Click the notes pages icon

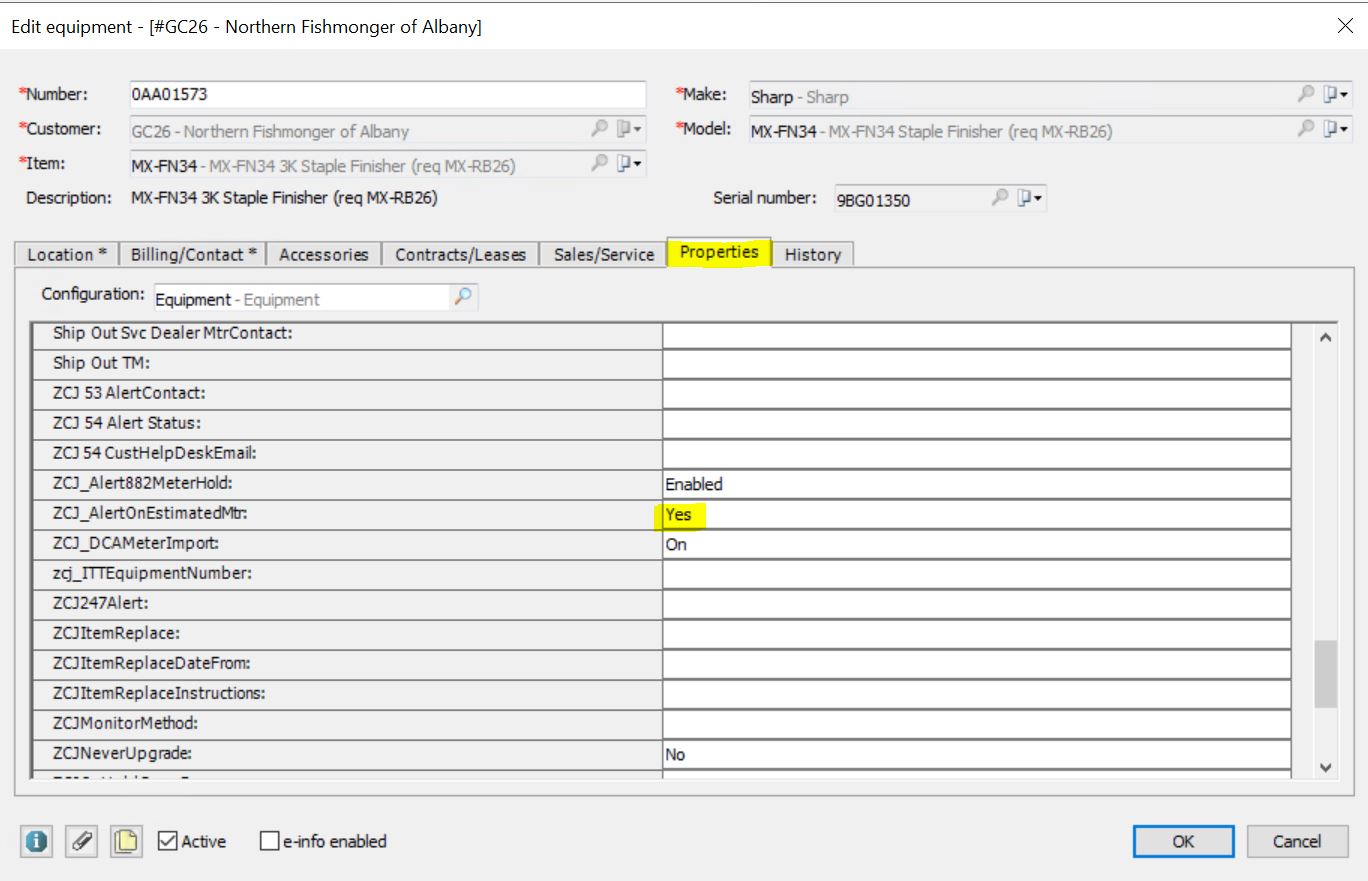127,841
